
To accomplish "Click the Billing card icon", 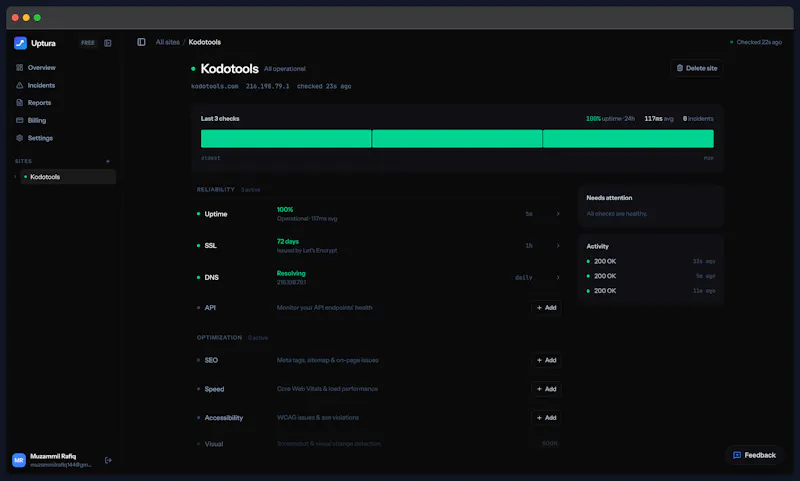I will click(x=19, y=120).
